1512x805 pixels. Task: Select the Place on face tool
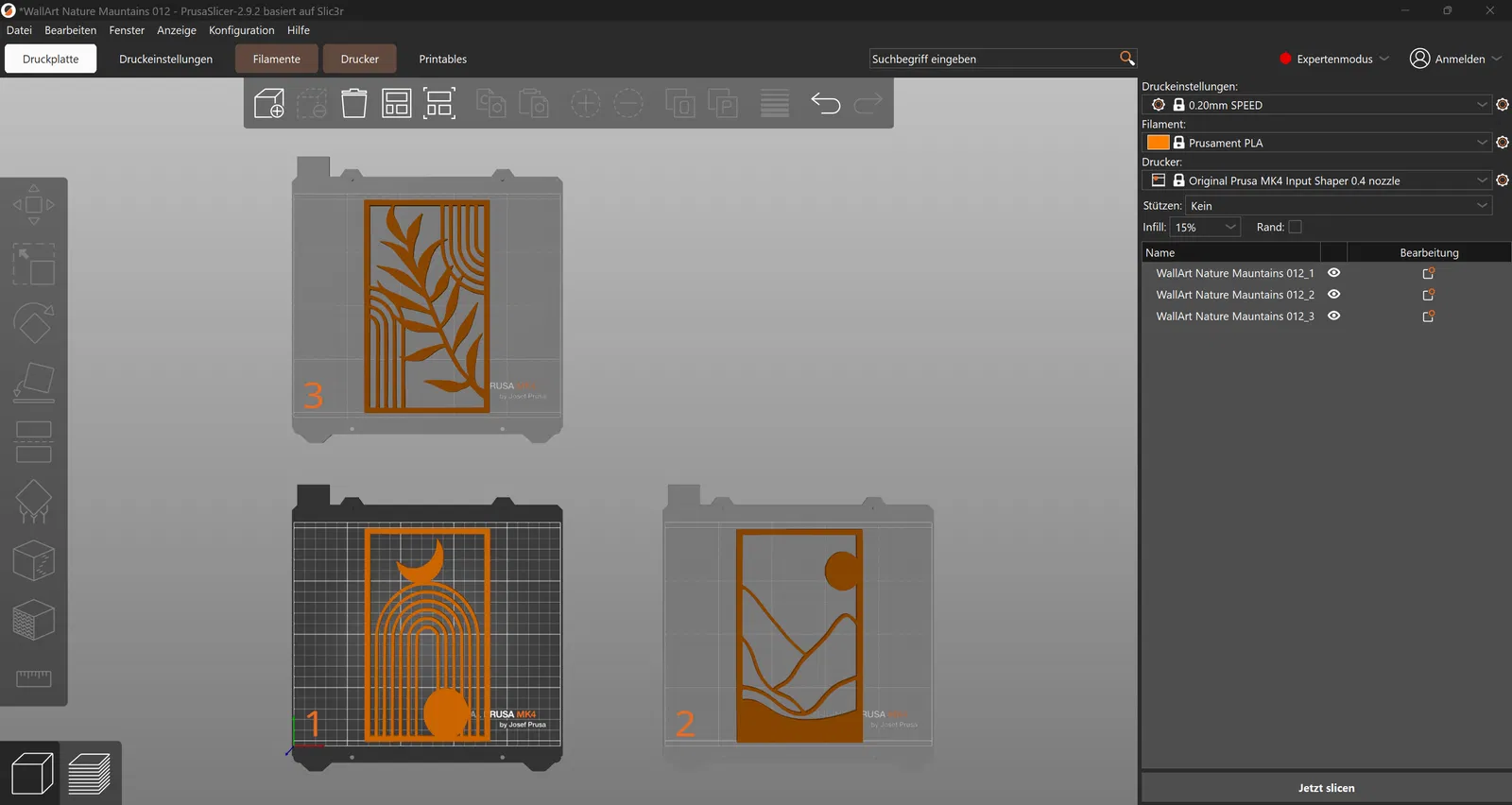point(33,383)
